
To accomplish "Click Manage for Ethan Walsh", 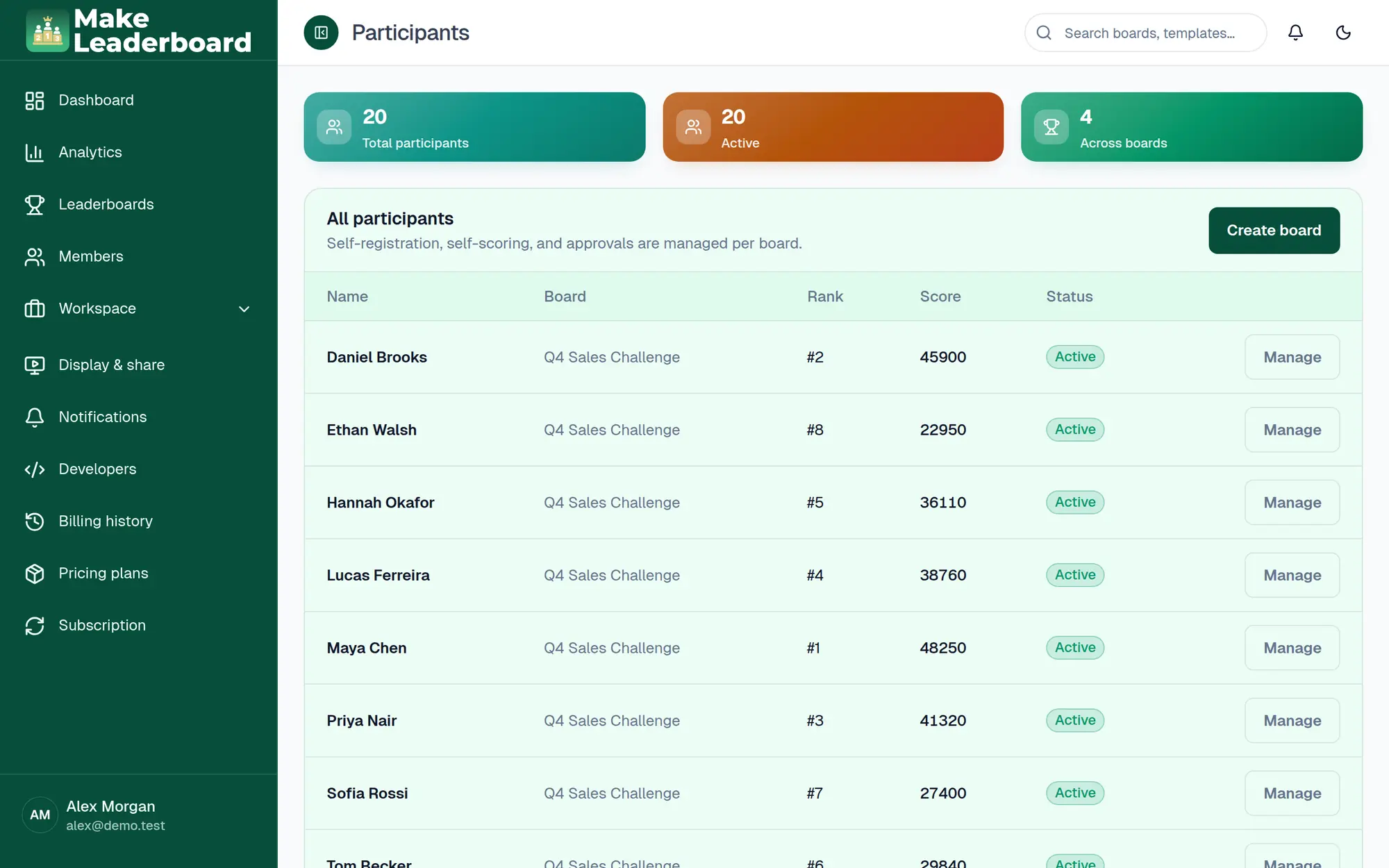I will (x=1292, y=430).
